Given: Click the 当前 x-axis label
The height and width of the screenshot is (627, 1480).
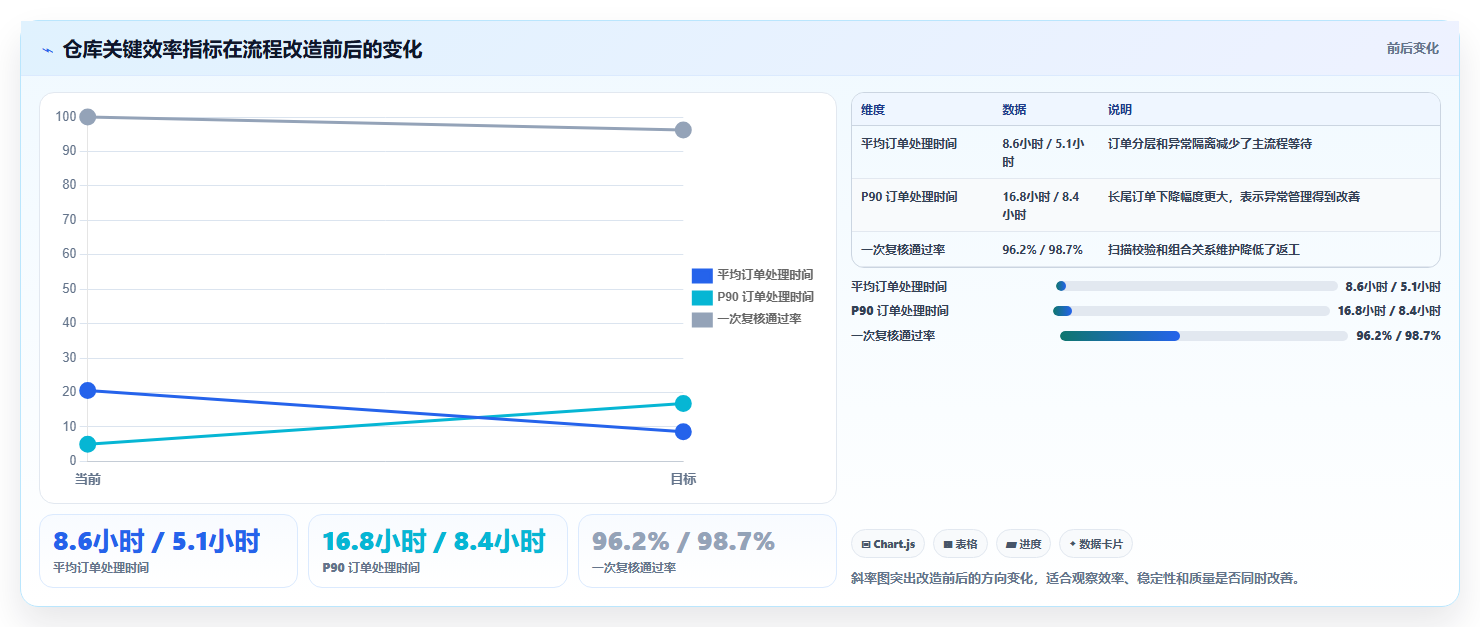Looking at the screenshot, I should click(88, 480).
